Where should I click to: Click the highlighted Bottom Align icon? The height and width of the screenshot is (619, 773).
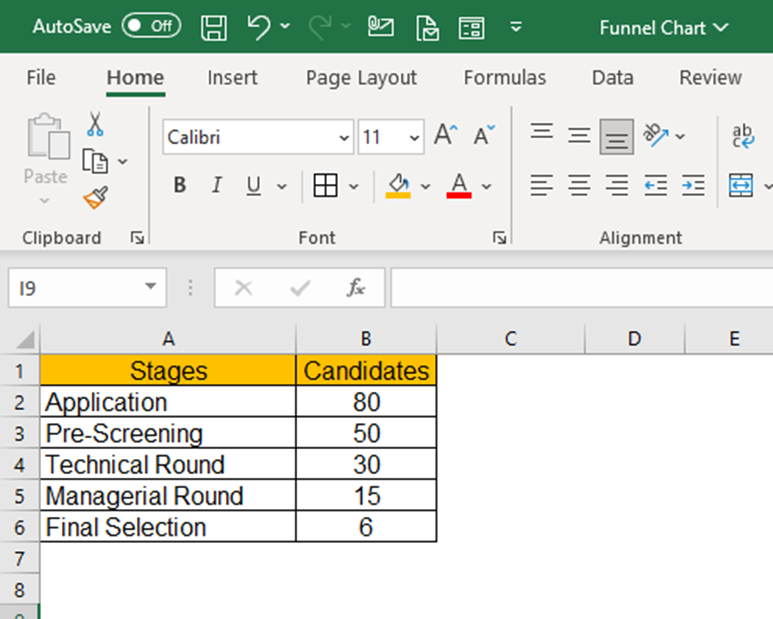tap(616, 137)
